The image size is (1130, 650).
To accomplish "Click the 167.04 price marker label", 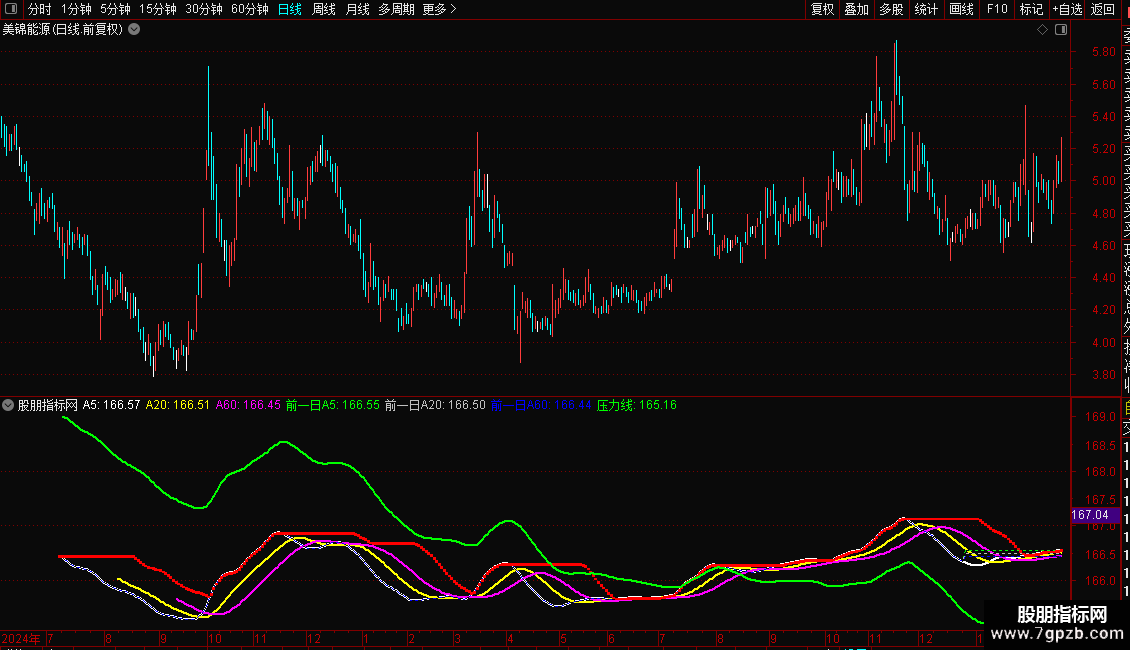I will point(1095,515).
